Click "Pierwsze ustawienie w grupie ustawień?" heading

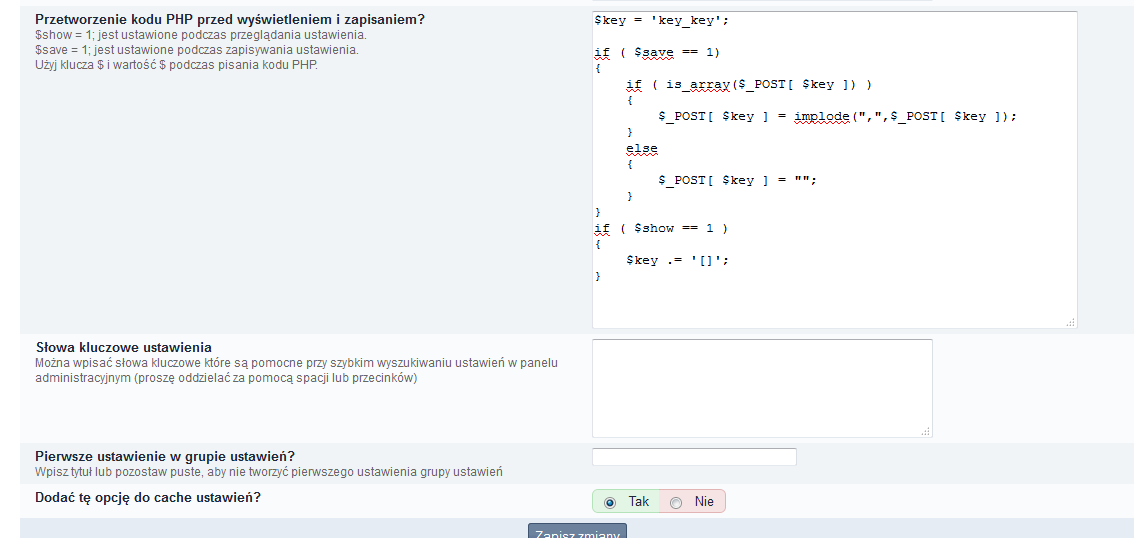(165, 456)
